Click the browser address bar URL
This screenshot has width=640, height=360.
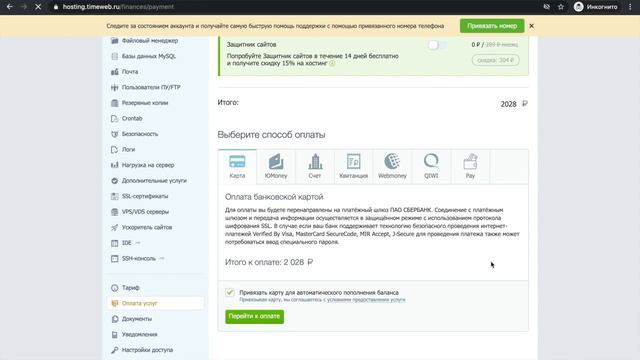[118, 7]
